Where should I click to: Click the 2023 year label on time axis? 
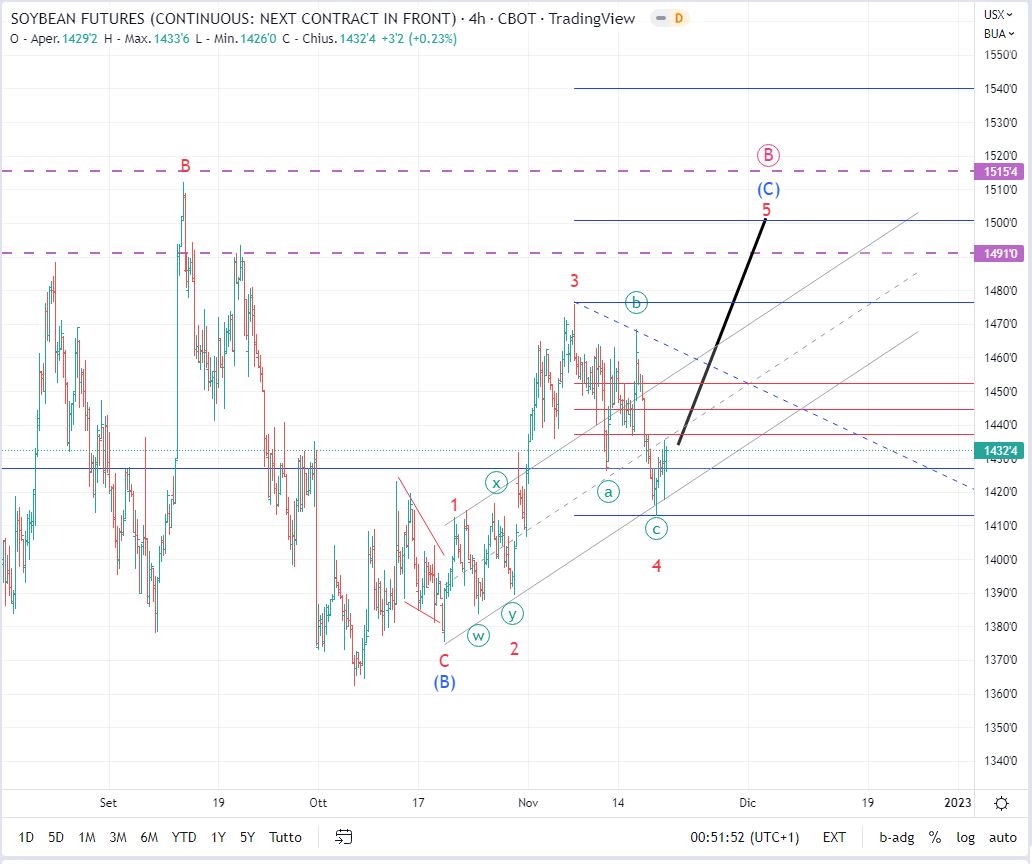(x=958, y=803)
